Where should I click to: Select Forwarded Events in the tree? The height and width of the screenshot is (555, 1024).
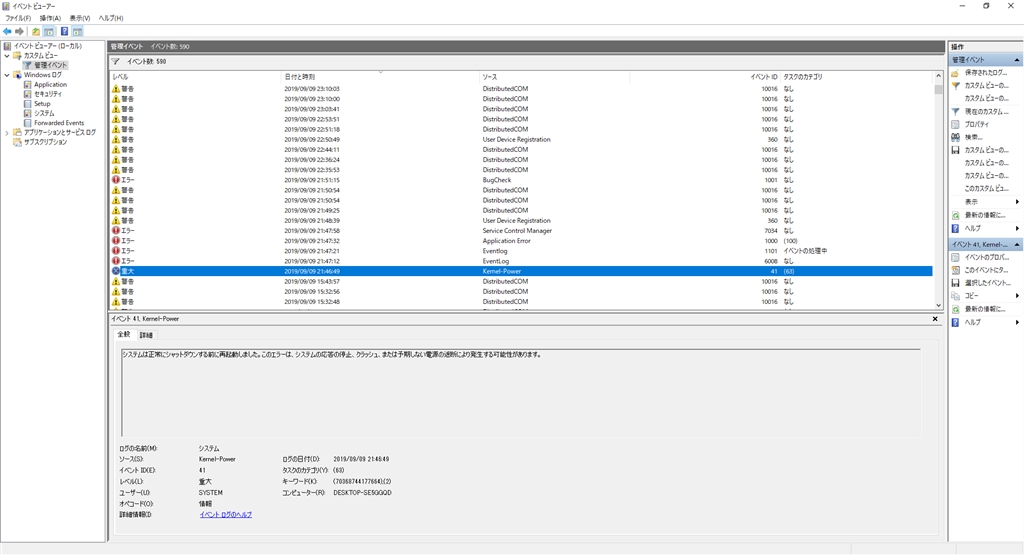tap(59, 123)
